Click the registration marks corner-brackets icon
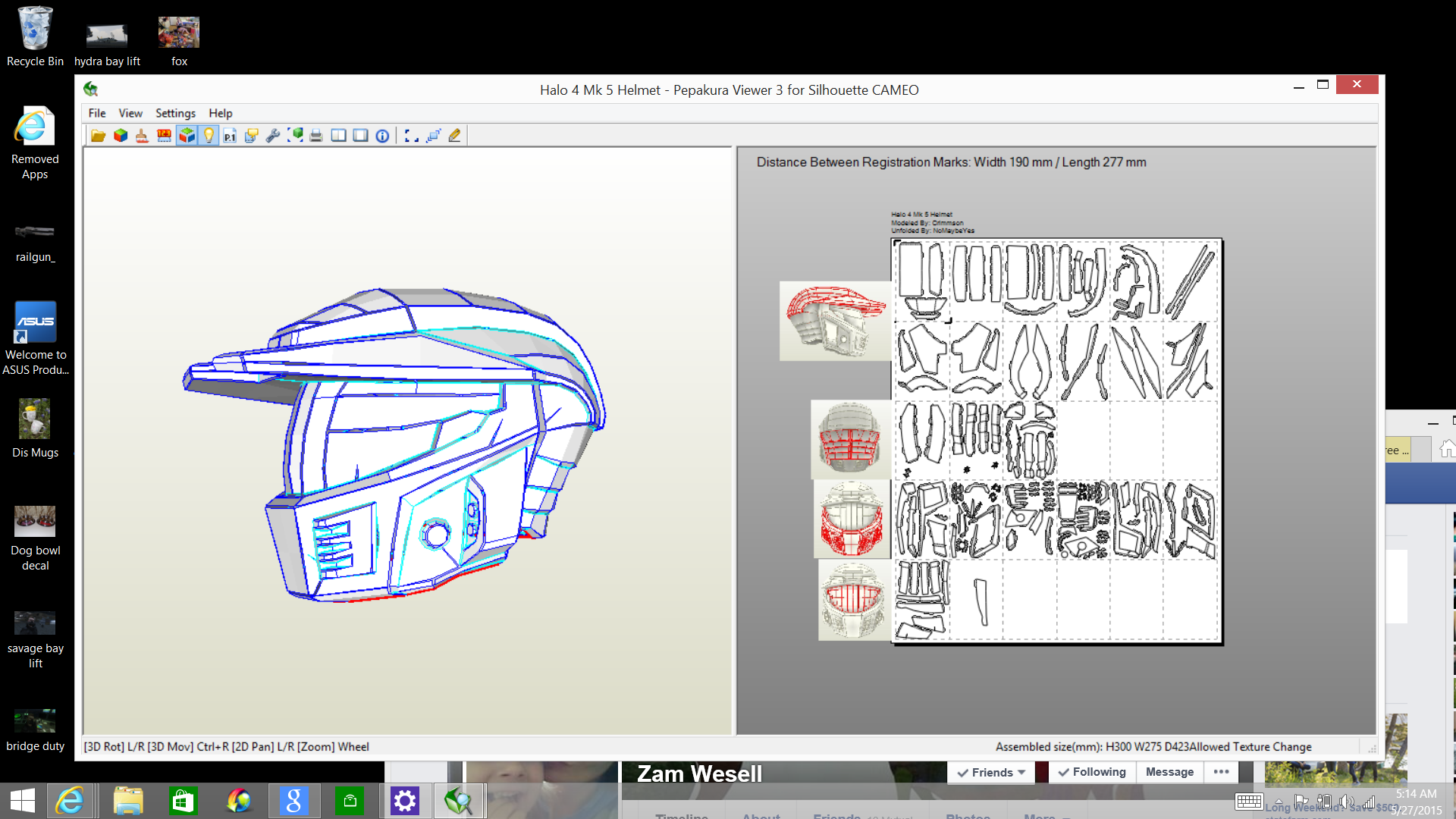1456x819 pixels. click(x=411, y=136)
